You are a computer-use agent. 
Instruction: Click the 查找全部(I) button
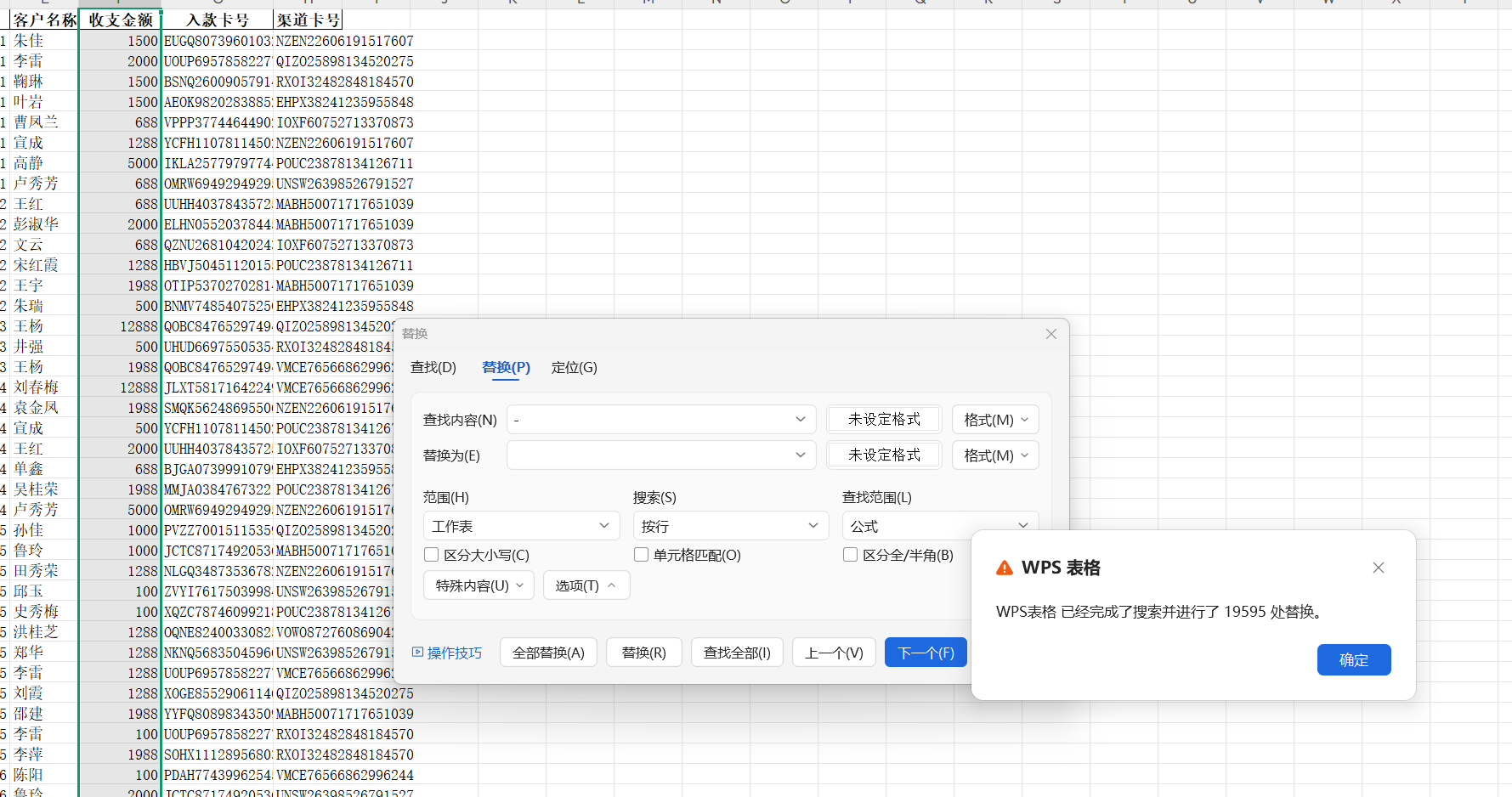[x=737, y=653]
